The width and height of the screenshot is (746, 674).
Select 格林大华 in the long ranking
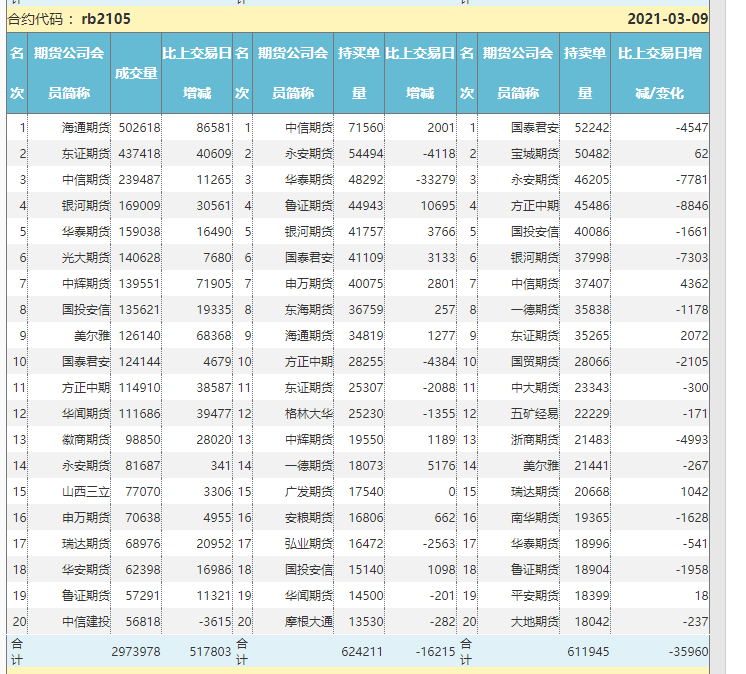(309, 414)
